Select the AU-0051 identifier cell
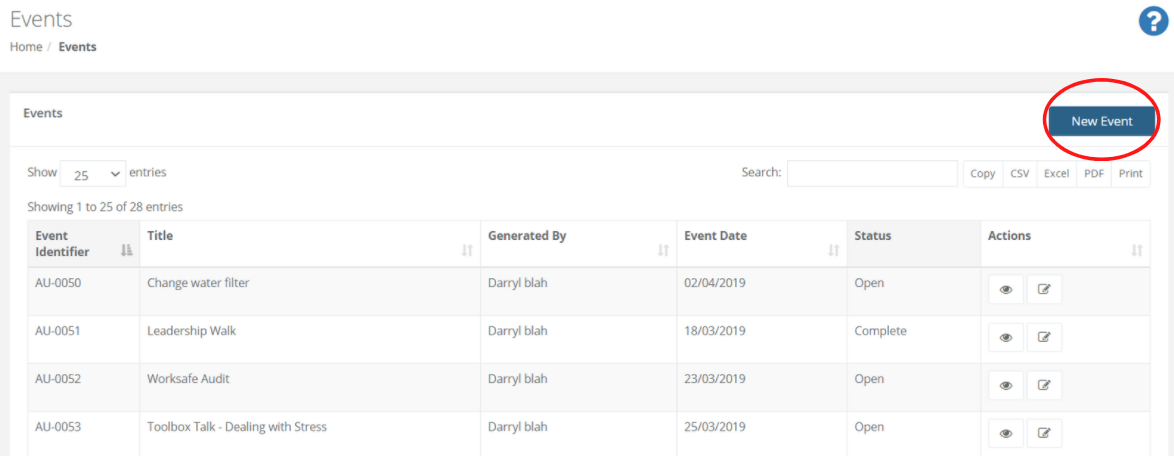 click(x=84, y=339)
